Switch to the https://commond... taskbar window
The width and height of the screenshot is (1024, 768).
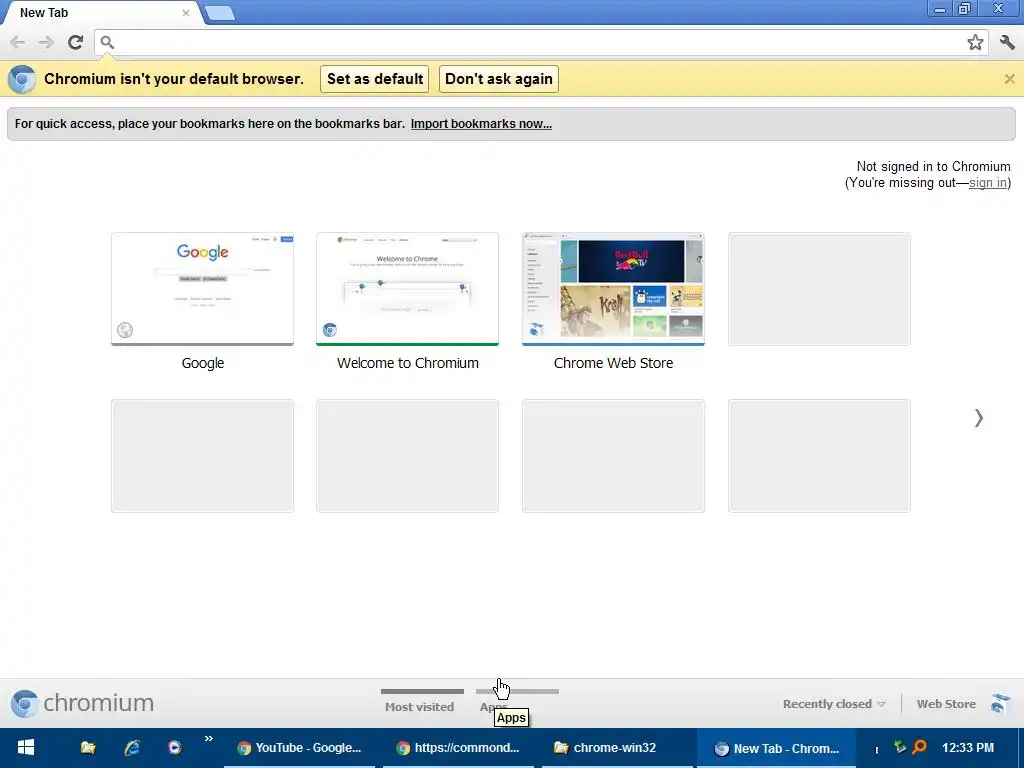(x=458, y=748)
